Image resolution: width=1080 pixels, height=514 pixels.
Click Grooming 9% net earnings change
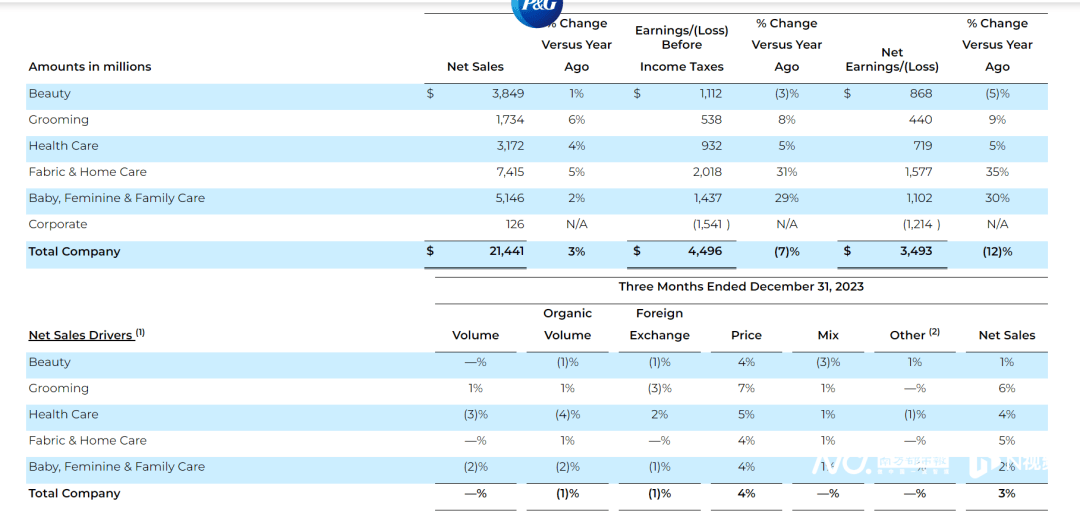pos(997,120)
